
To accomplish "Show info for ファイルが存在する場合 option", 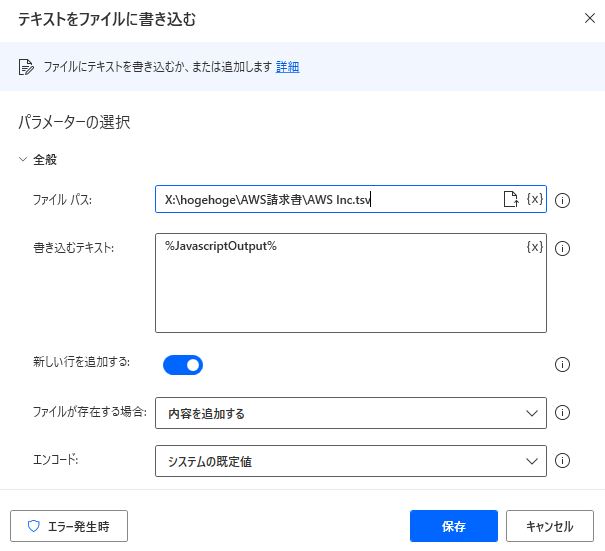I will (x=562, y=412).
